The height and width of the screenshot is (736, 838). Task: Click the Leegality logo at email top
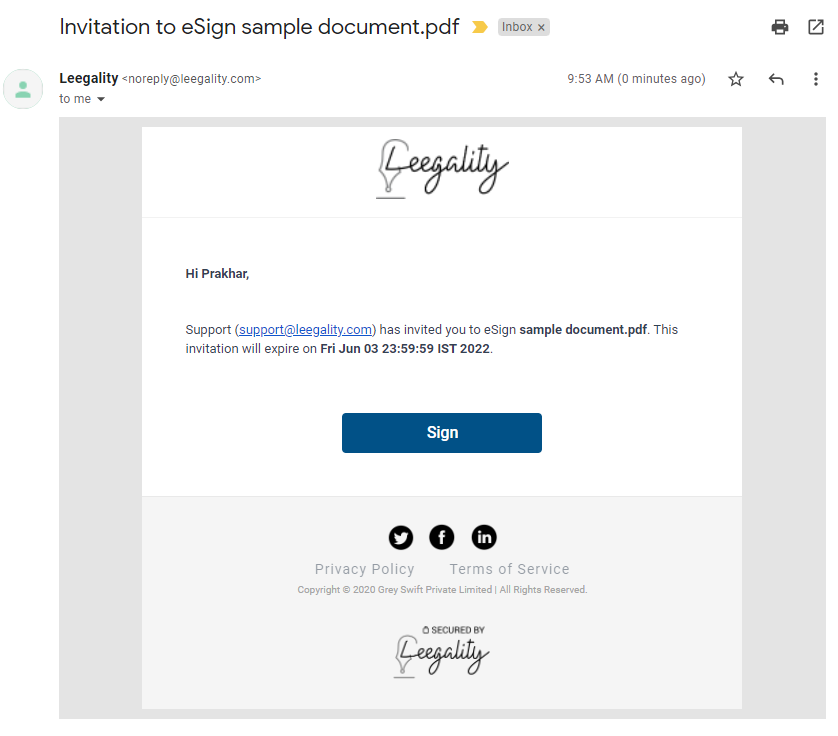pos(442,168)
